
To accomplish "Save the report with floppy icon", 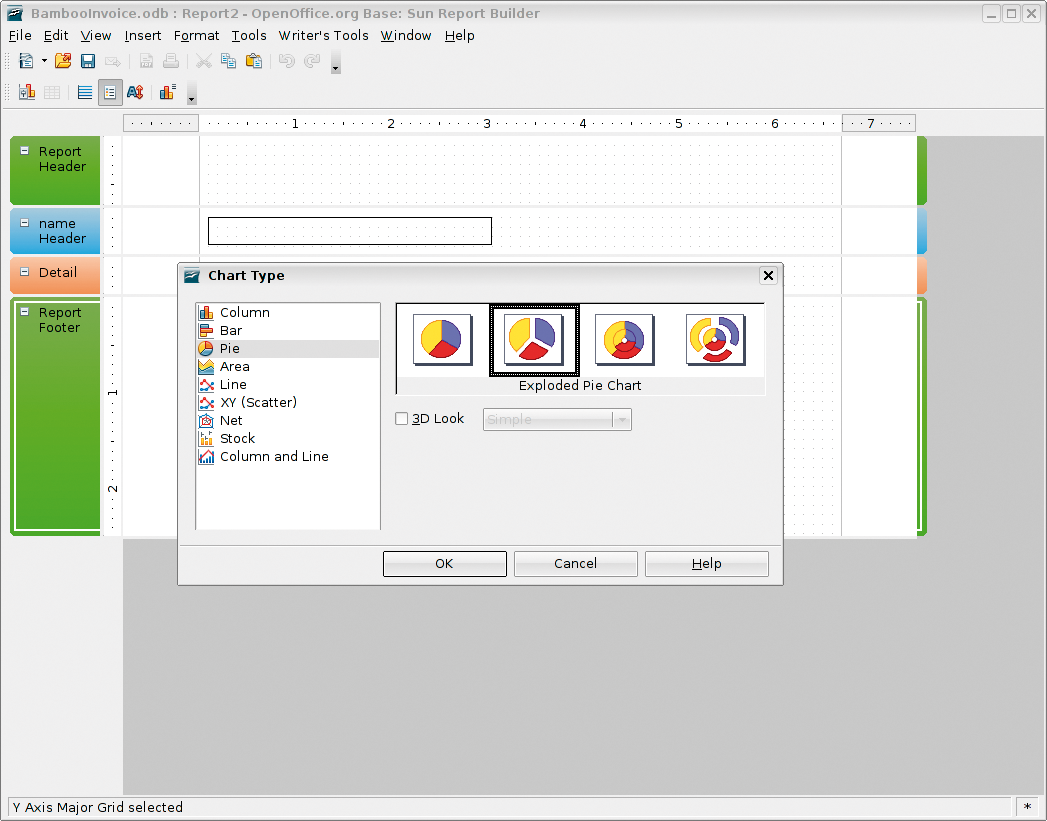I will coord(87,61).
